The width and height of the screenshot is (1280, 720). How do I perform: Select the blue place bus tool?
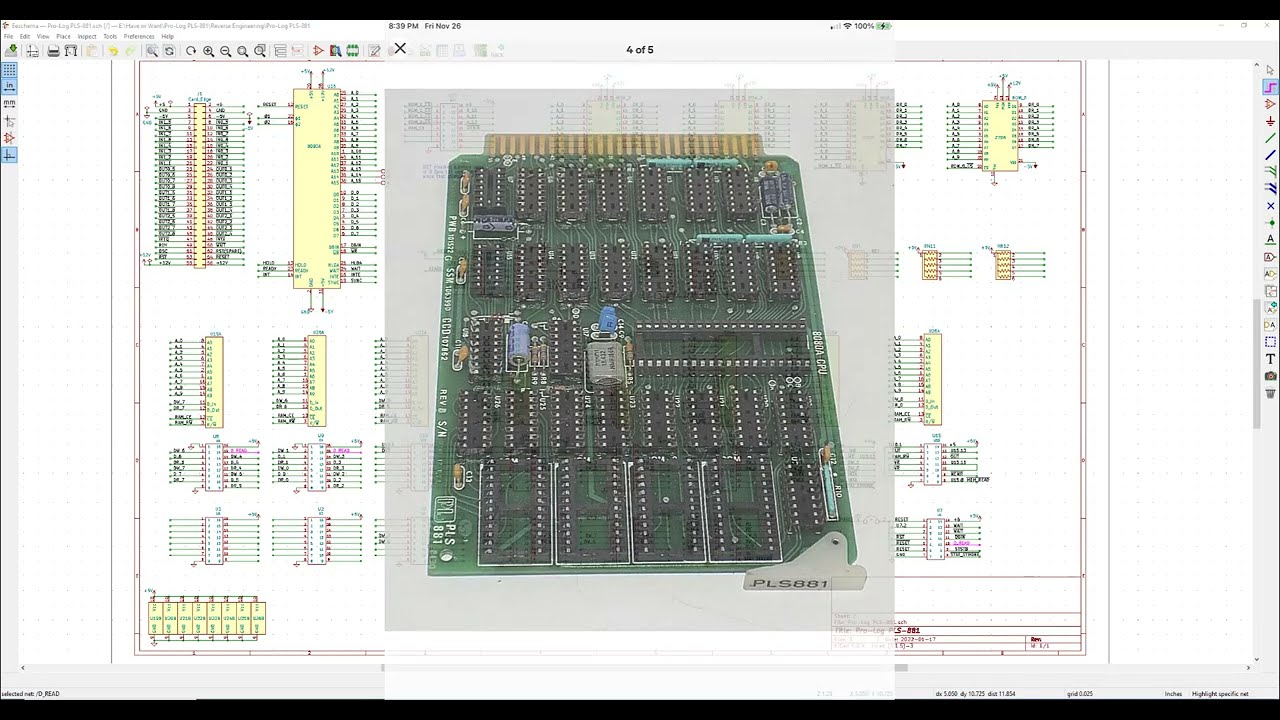1270,155
